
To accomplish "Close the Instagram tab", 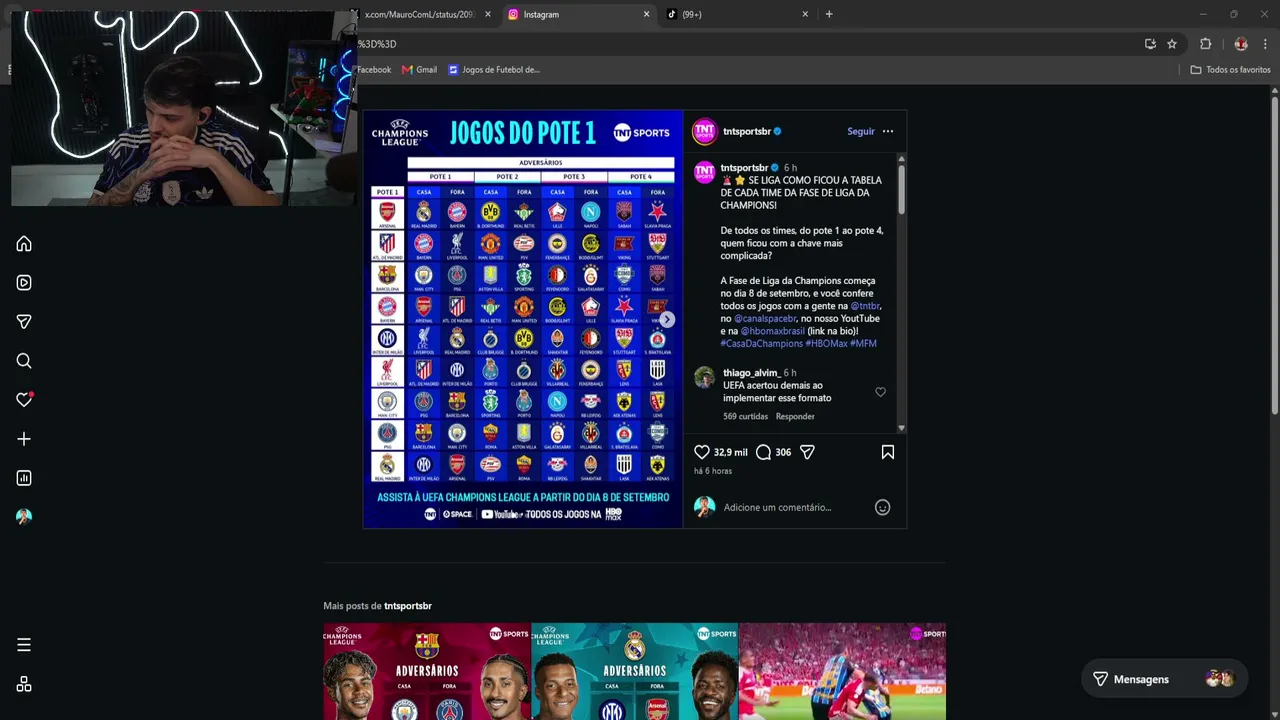I will [646, 14].
